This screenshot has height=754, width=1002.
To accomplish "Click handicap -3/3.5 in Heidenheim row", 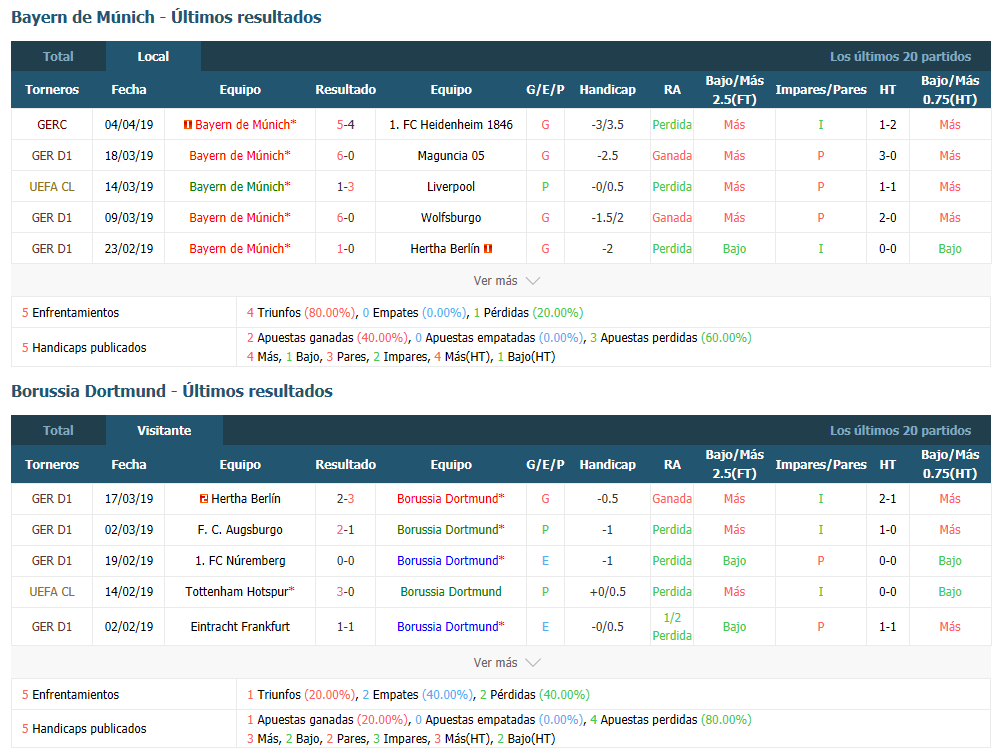I will point(608,125).
